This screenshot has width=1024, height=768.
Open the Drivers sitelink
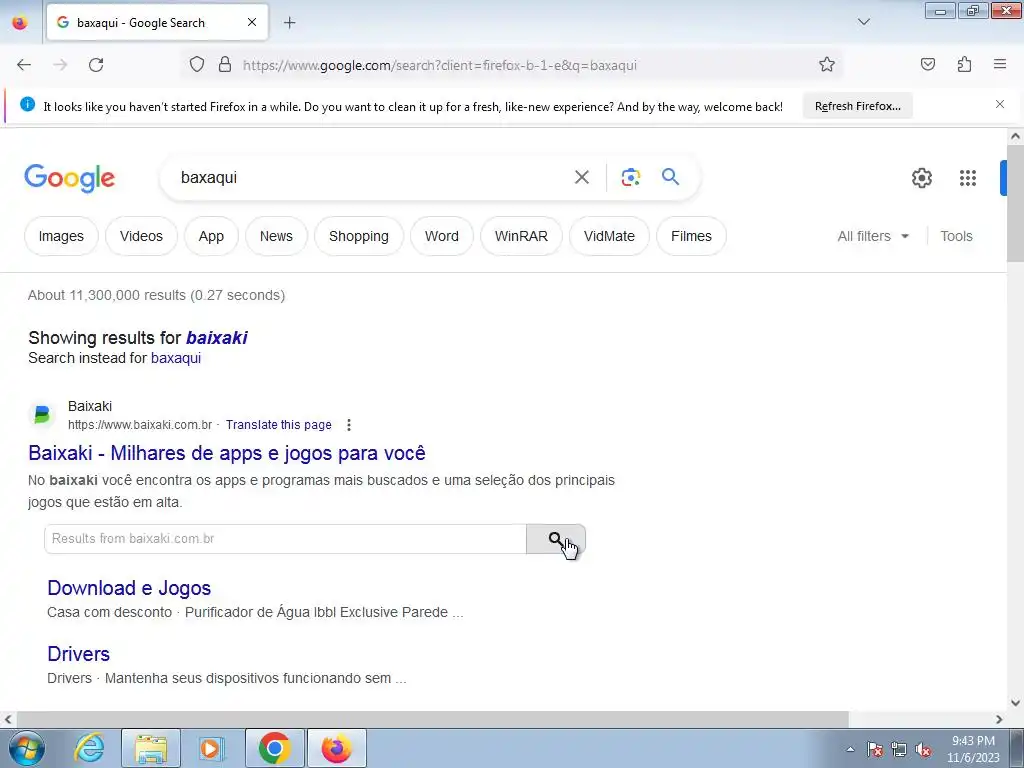click(x=78, y=654)
